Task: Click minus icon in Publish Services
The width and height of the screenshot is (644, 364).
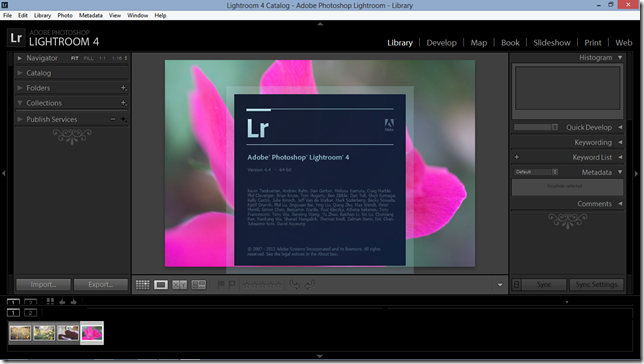Action: [x=113, y=119]
